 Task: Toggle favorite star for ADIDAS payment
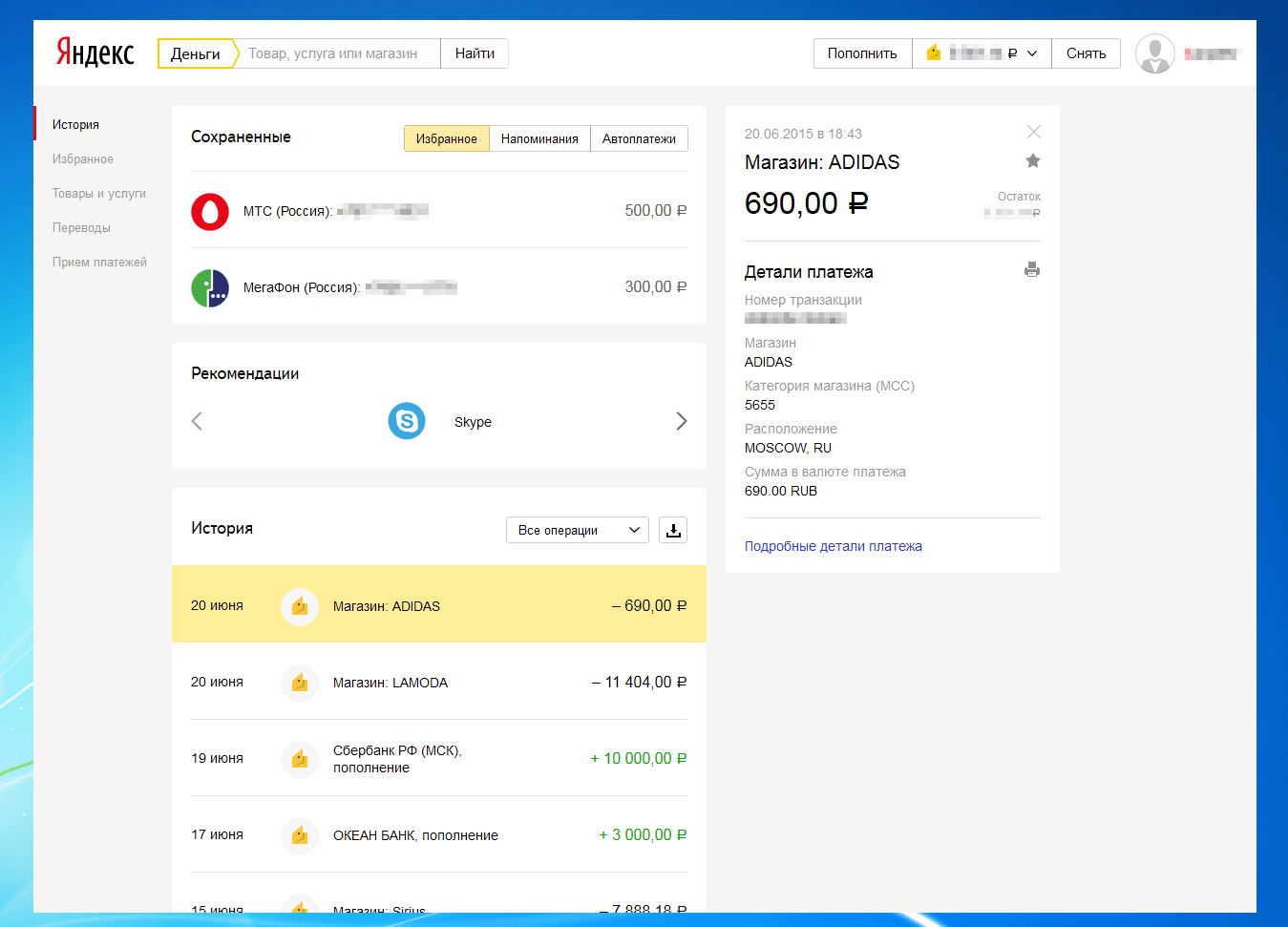[1033, 160]
